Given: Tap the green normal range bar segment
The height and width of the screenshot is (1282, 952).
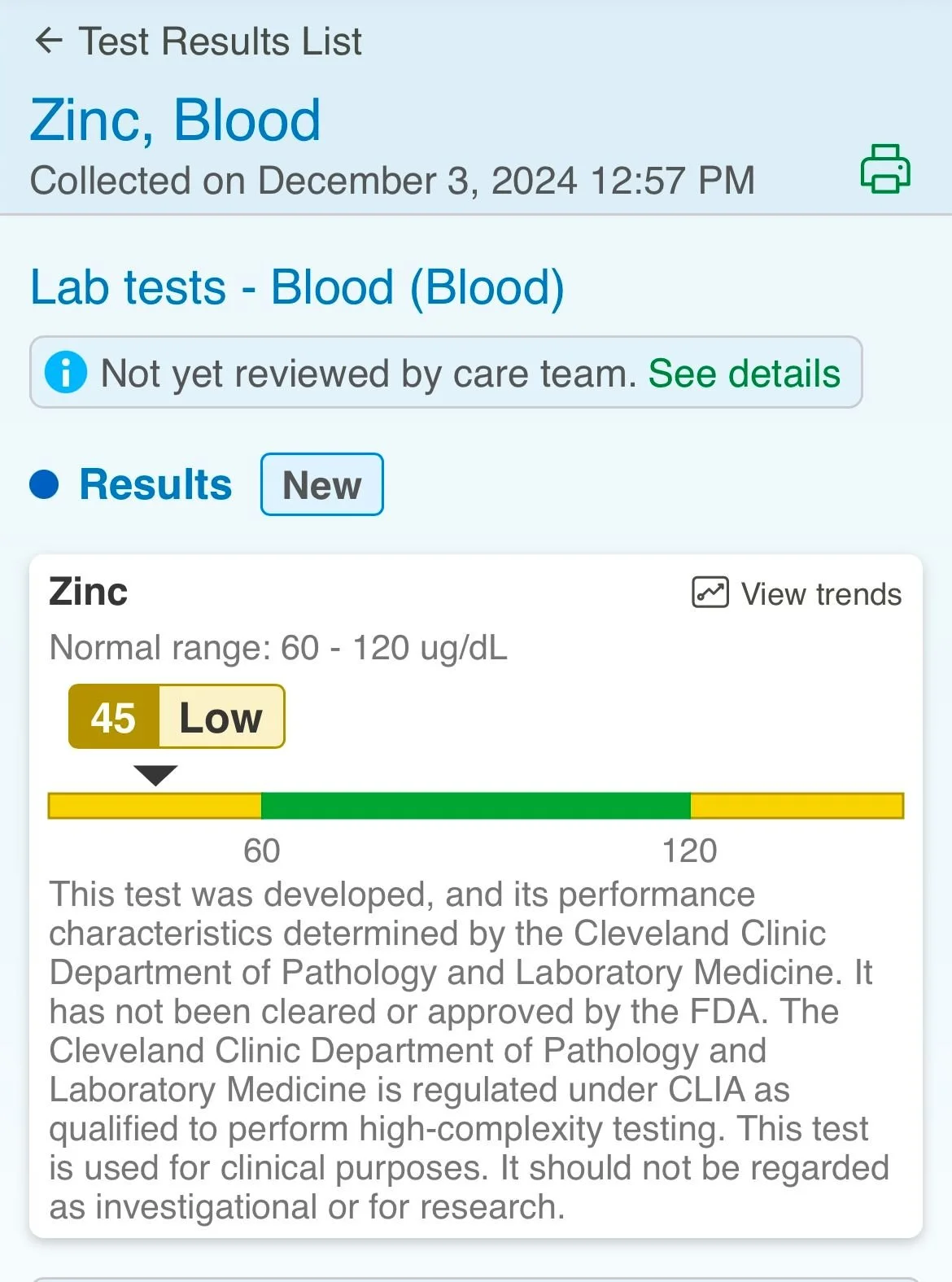Looking at the screenshot, I should point(475,806).
